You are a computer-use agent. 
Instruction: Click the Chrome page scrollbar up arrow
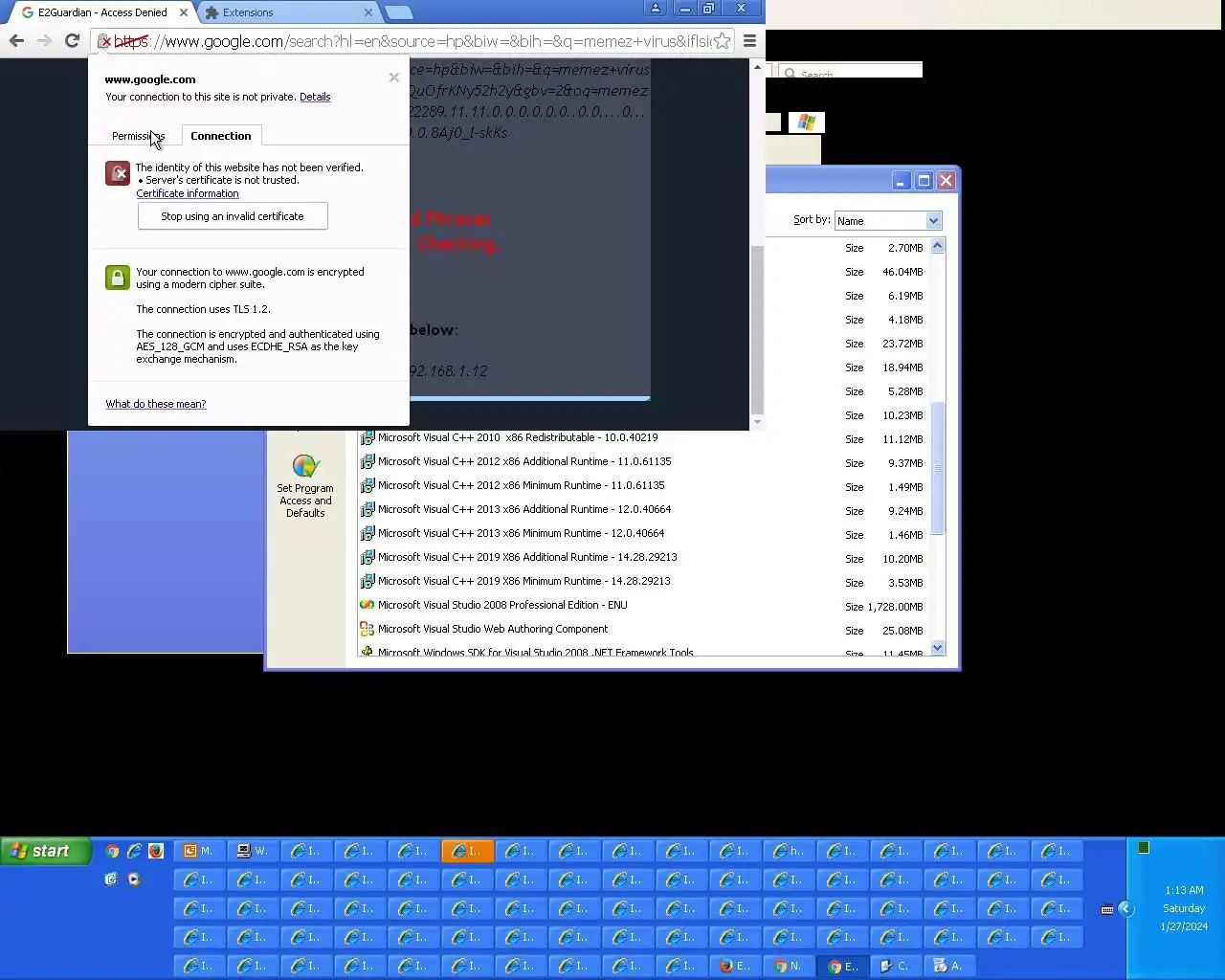point(757,68)
